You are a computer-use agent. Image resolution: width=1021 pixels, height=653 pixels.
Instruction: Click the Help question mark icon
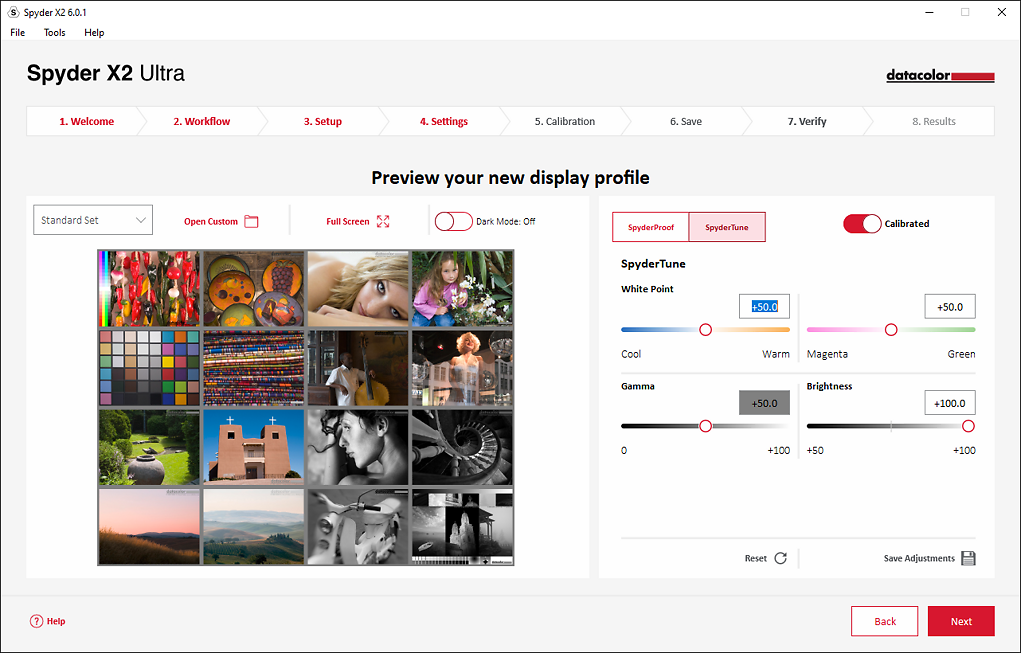[36, 621]
